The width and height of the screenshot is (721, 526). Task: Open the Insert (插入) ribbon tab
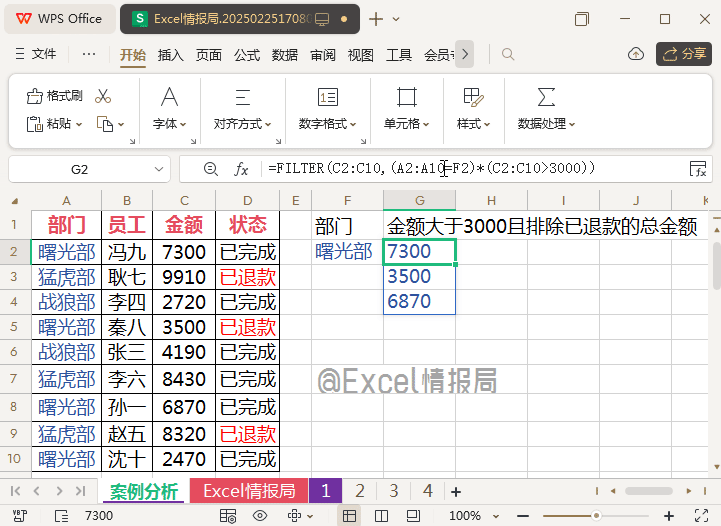[171, 55]
